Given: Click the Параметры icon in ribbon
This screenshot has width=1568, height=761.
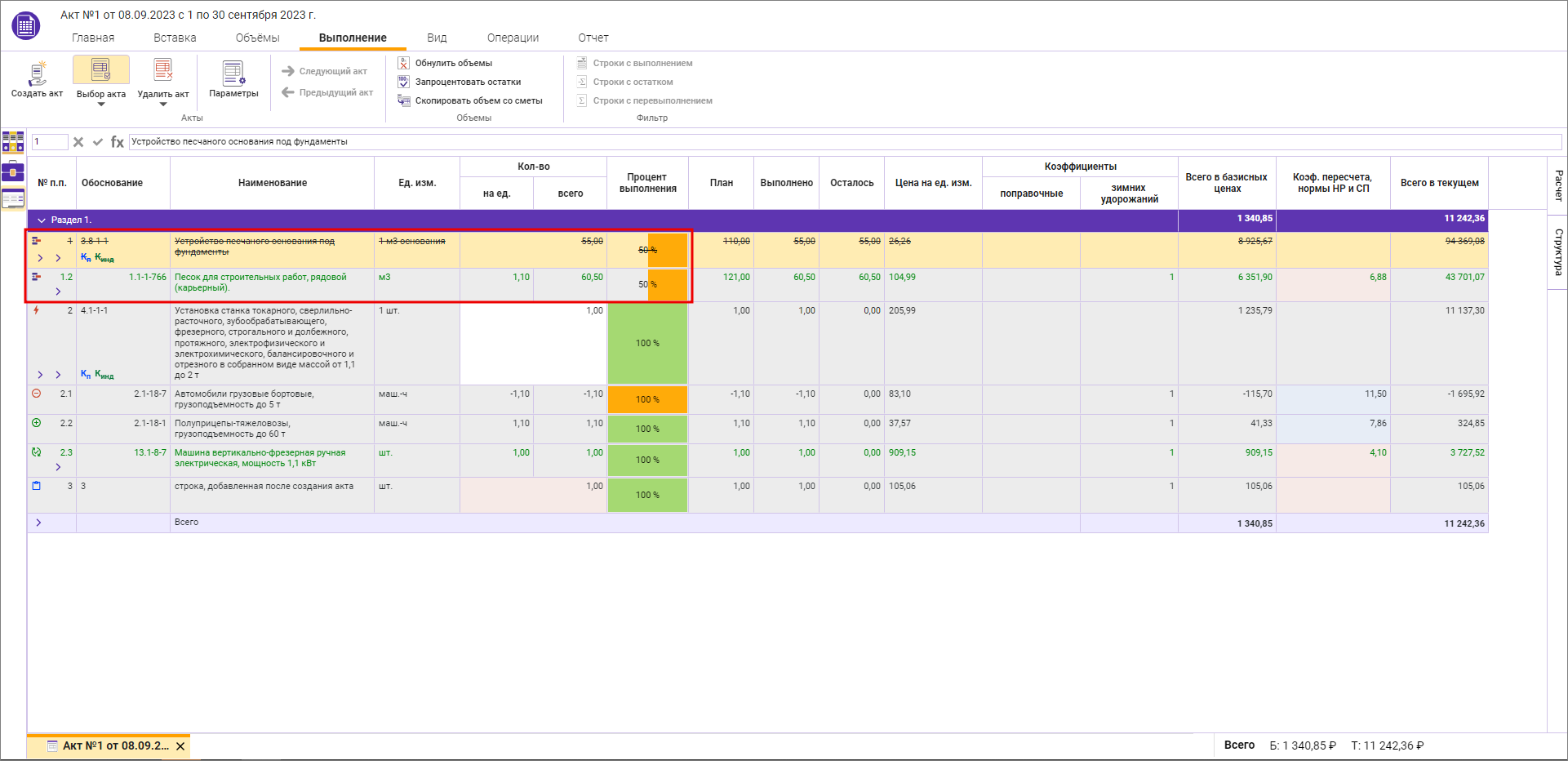Looking at the screenshot, I should pos(233,73).
